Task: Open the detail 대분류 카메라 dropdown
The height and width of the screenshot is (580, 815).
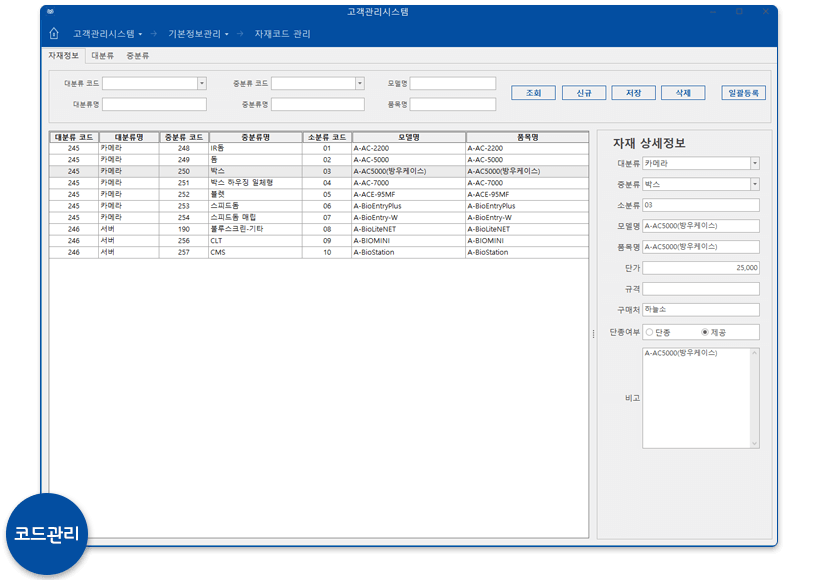Action: 755,163
